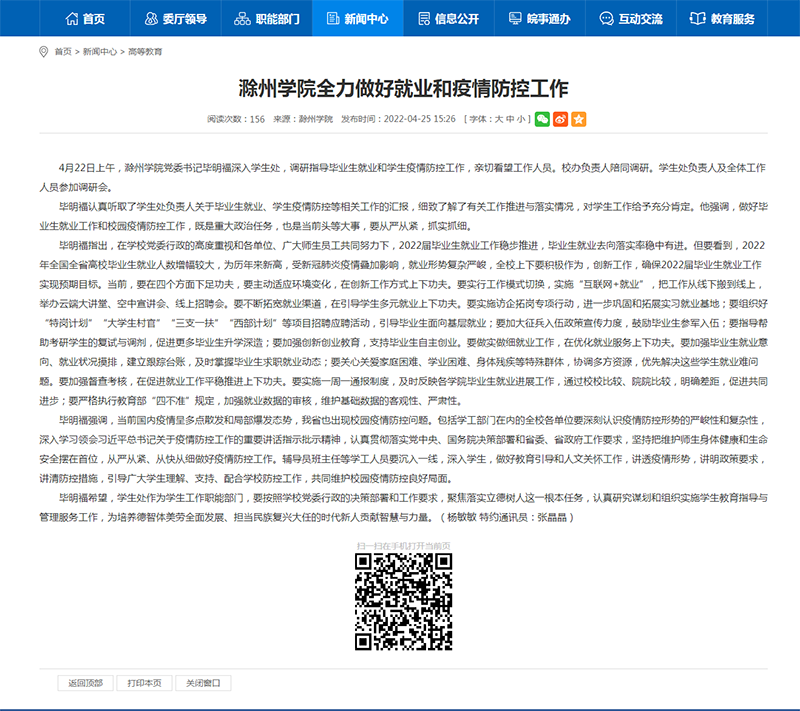Open the 委厅领导 navigation menu item
This screenshot has width=800, height=711.
click(176, 18)
